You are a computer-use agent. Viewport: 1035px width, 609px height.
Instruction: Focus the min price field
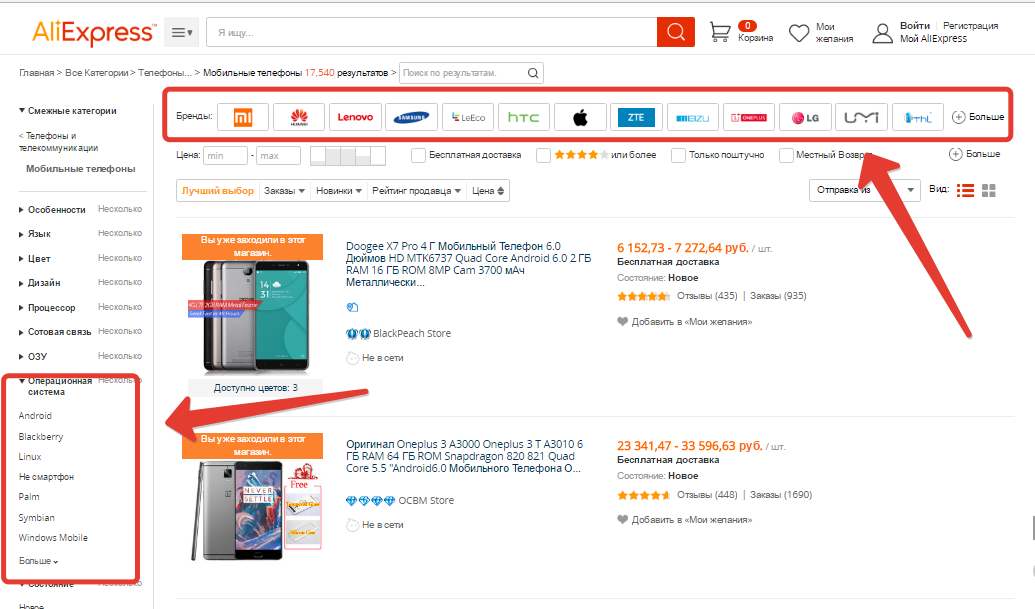tap(225, 156)
